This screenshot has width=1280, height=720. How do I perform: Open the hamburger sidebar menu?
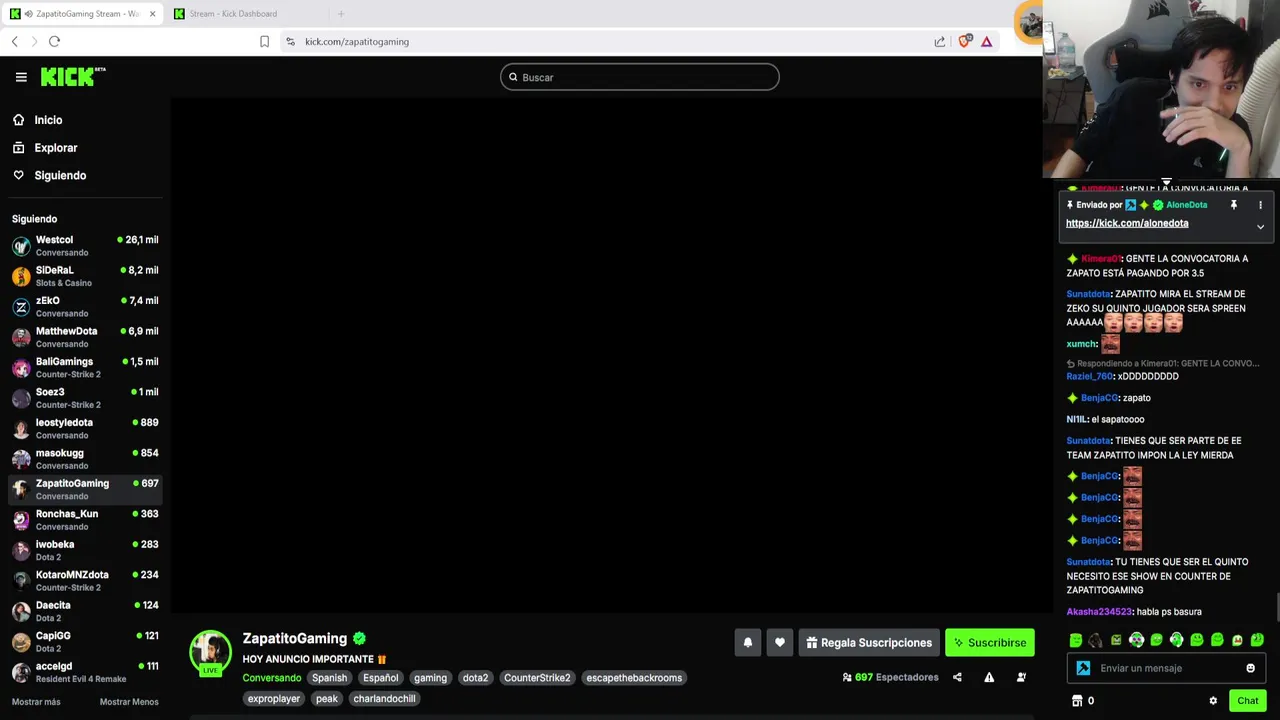pos(21,77)
